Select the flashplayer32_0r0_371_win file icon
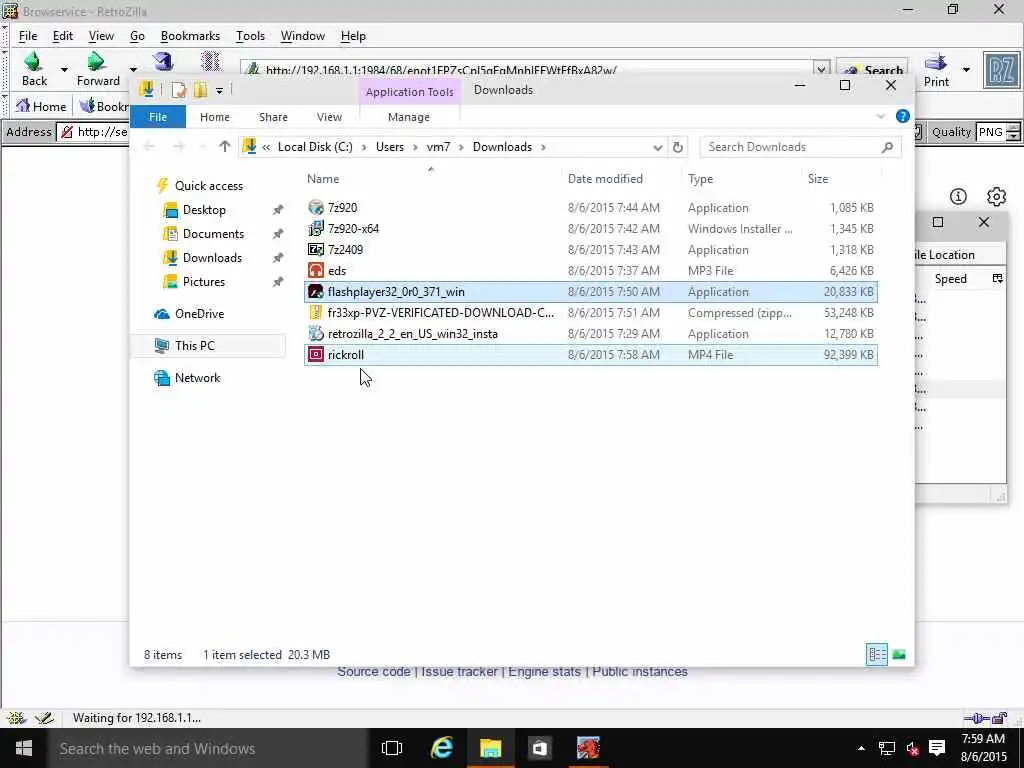Screen dimensions: 1024x768 pyautogui.click(x=316, y=291)
